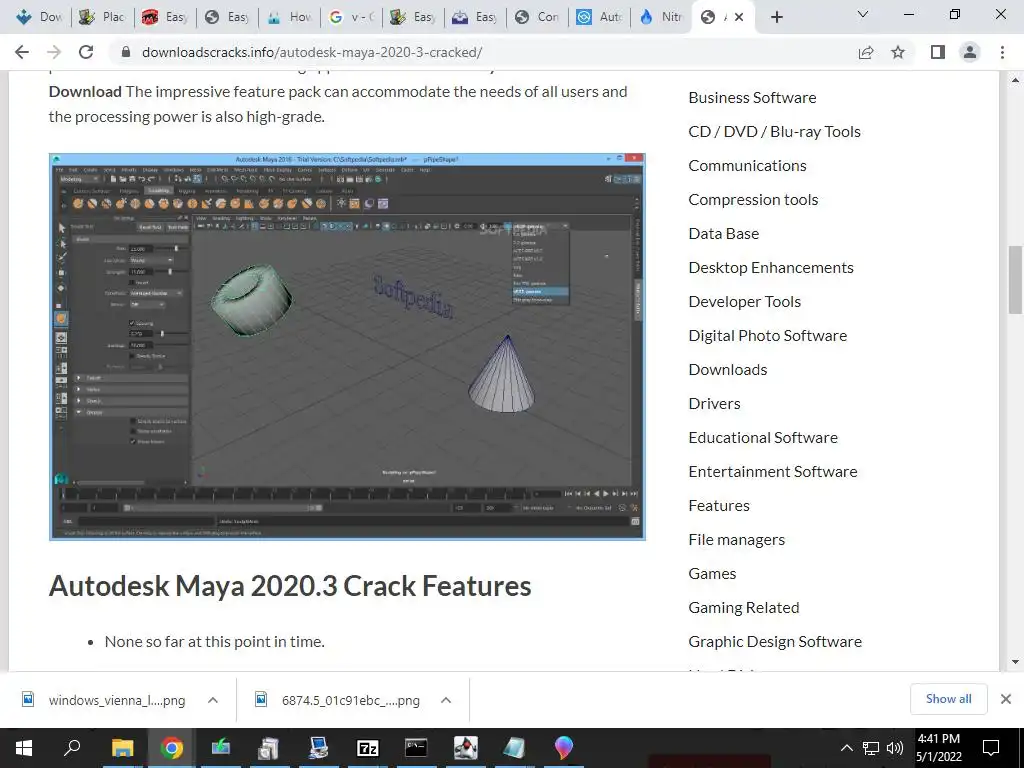Expand options for windows_vienna_l....png download
Image resolution: width=1024 pixels, height=768 pixels.
212,700
